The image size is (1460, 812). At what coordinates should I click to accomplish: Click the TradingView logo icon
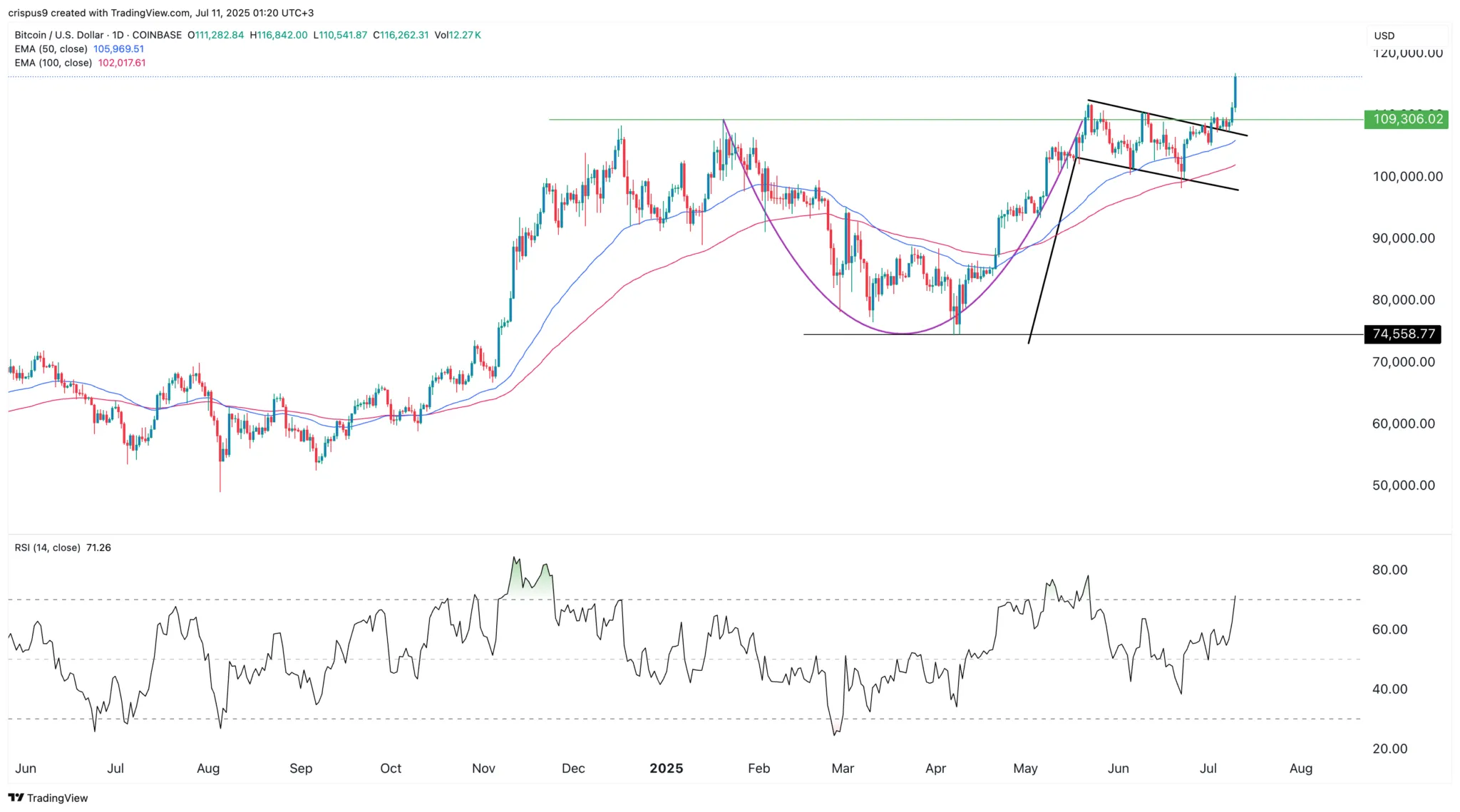pyautogui.click(x=16, y=798)
